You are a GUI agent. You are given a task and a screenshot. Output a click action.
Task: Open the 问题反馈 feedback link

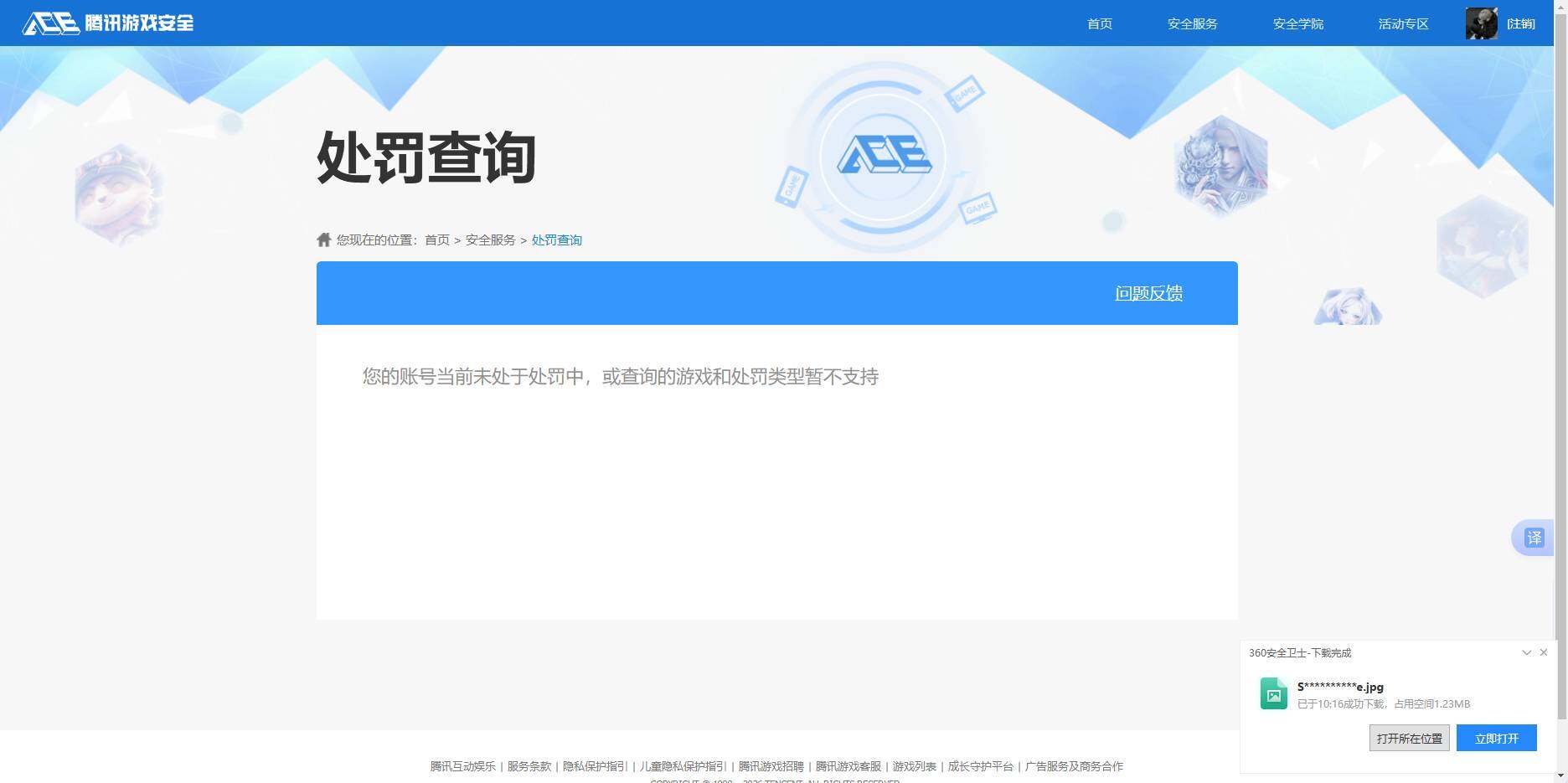click(x=1148, y=293)
